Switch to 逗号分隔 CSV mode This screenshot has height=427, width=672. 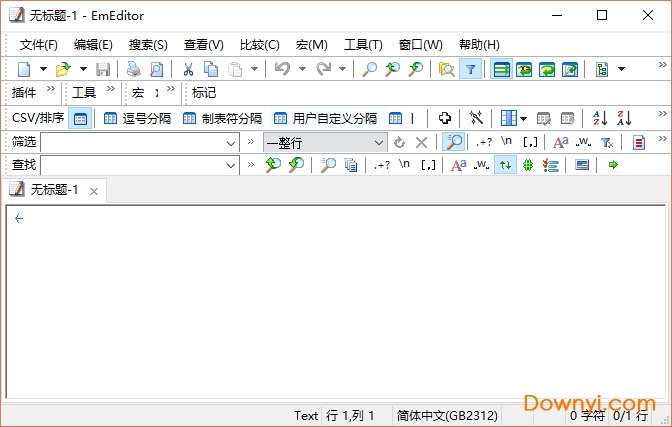[138, 118]
